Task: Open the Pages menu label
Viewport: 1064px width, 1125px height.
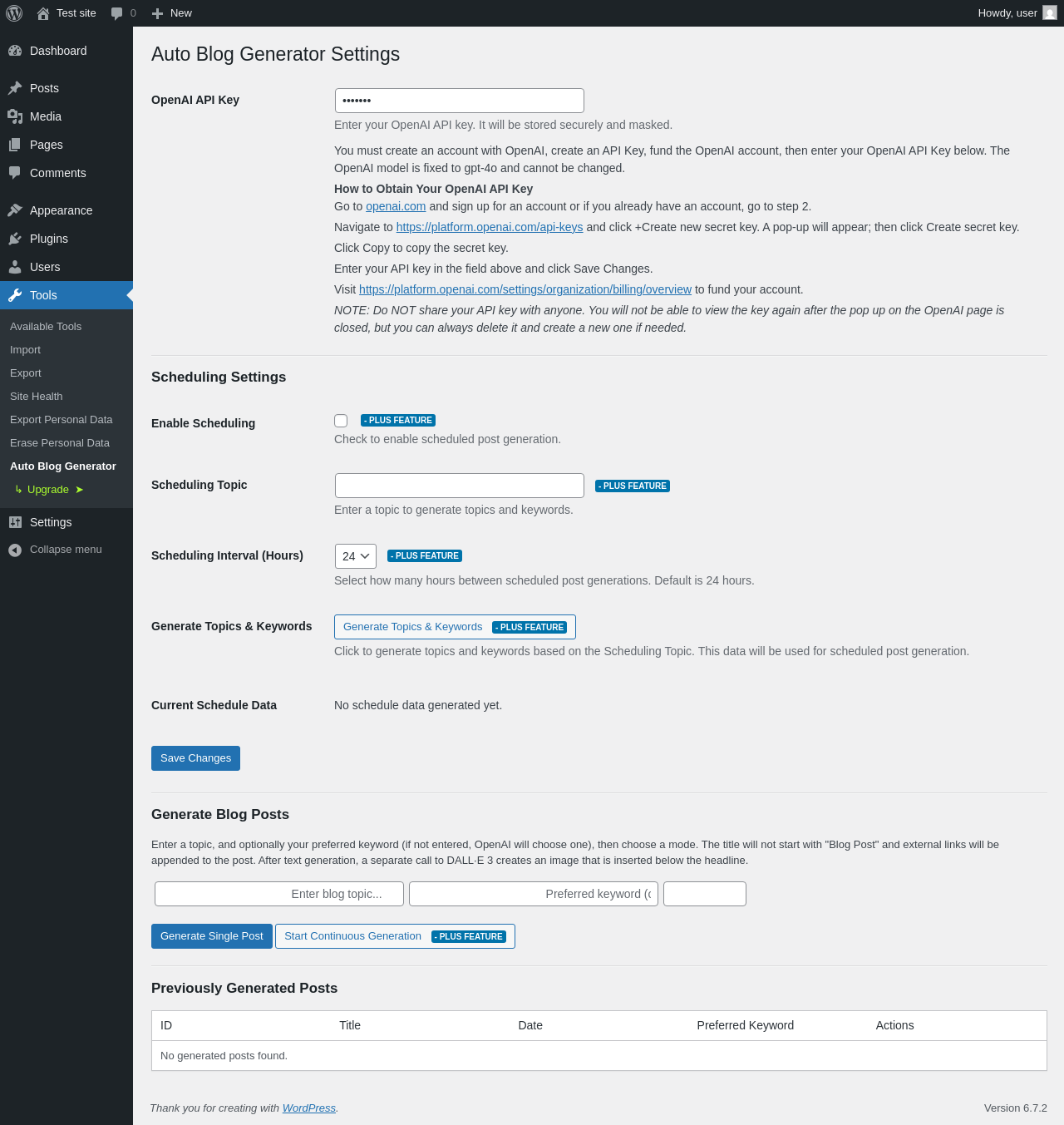Action: coord(47,145)
